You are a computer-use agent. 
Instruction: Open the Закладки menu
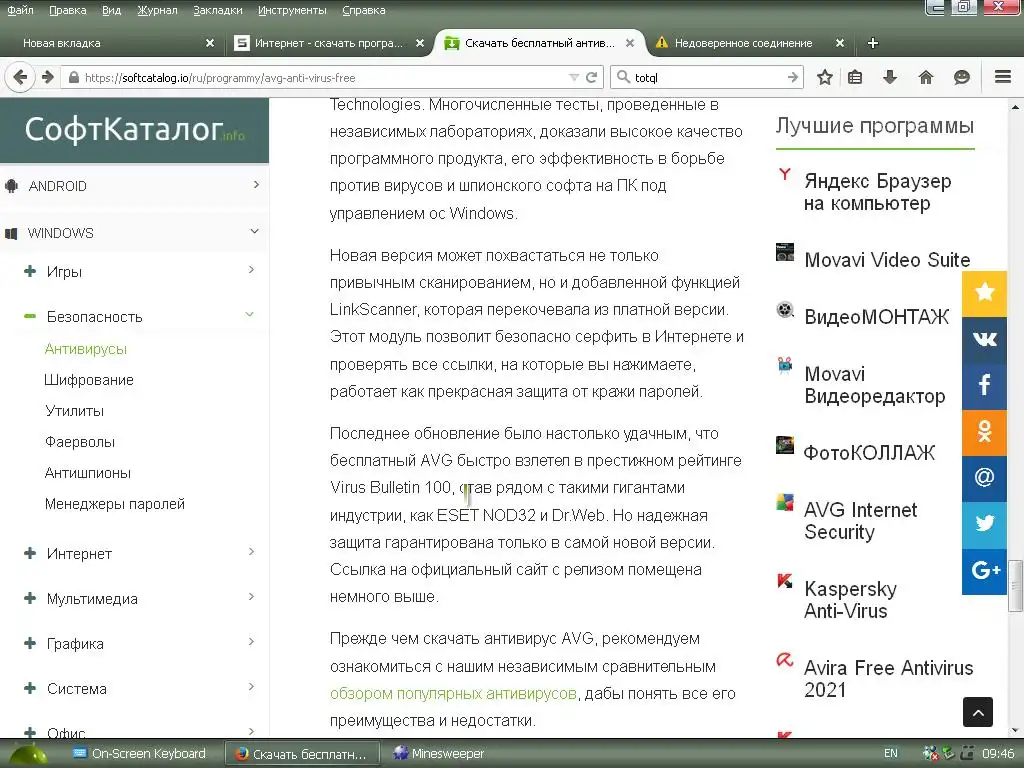[x=217, y=10]
